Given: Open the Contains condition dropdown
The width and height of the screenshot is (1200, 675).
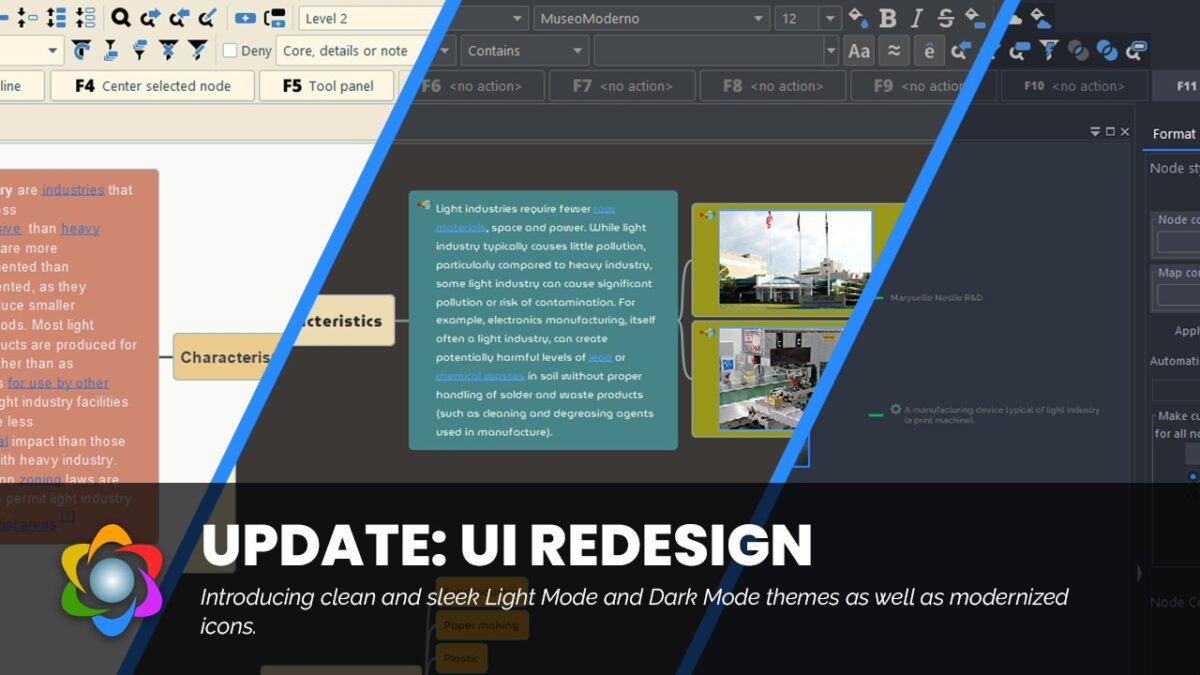Looking at the screenshot, I should [x=524, y=50].
